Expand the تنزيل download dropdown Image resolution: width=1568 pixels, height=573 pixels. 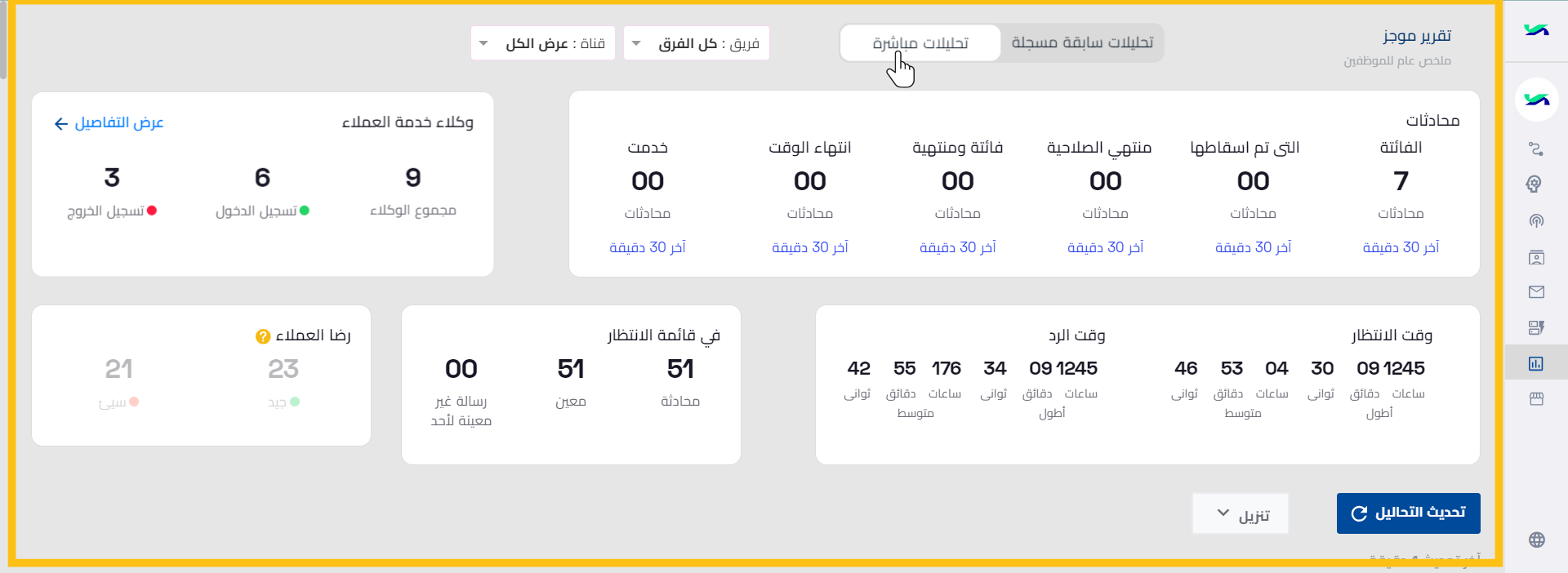pos(1241,513)
